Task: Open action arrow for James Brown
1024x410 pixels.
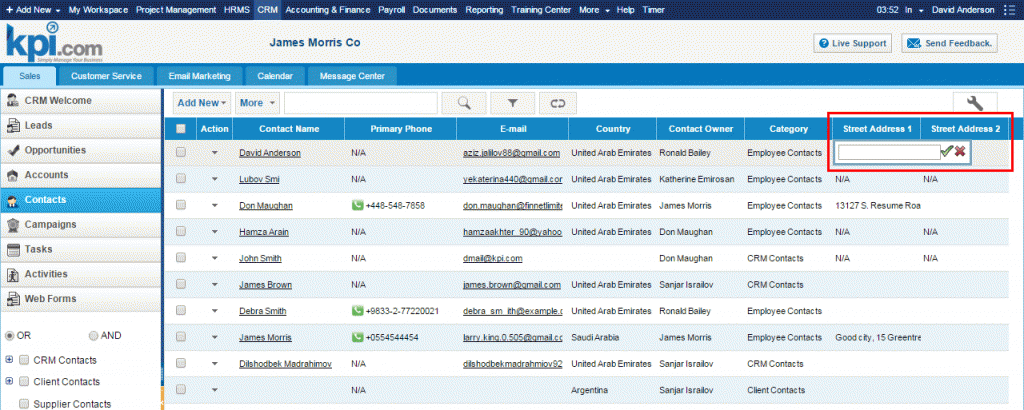Action: pos(215,285)
